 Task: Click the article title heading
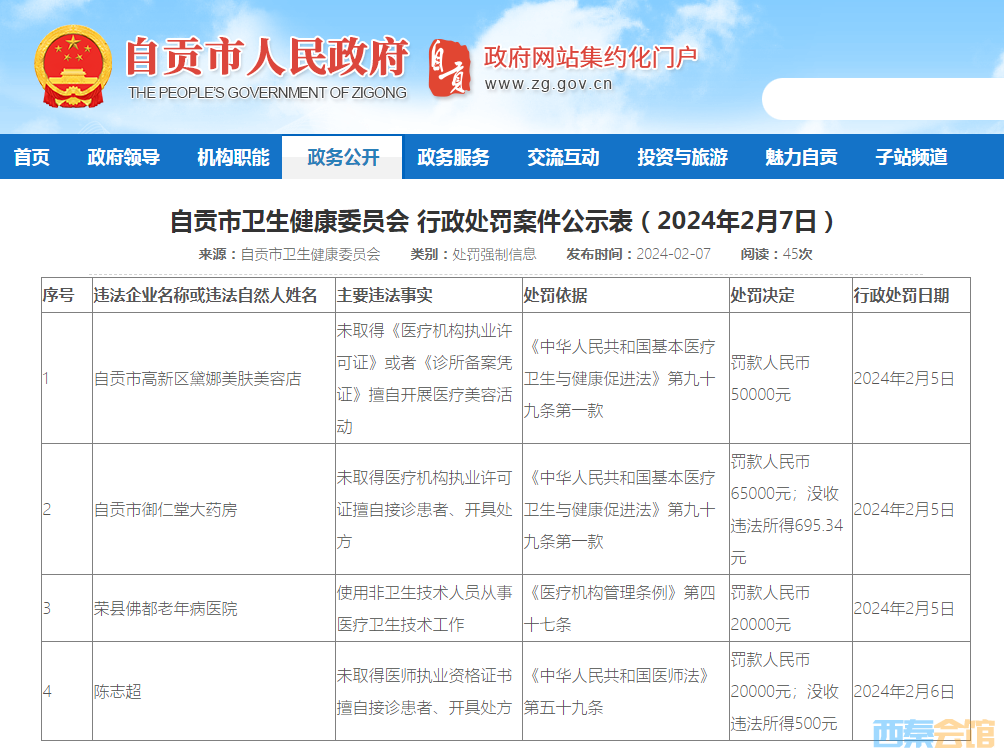coord(502,220)
